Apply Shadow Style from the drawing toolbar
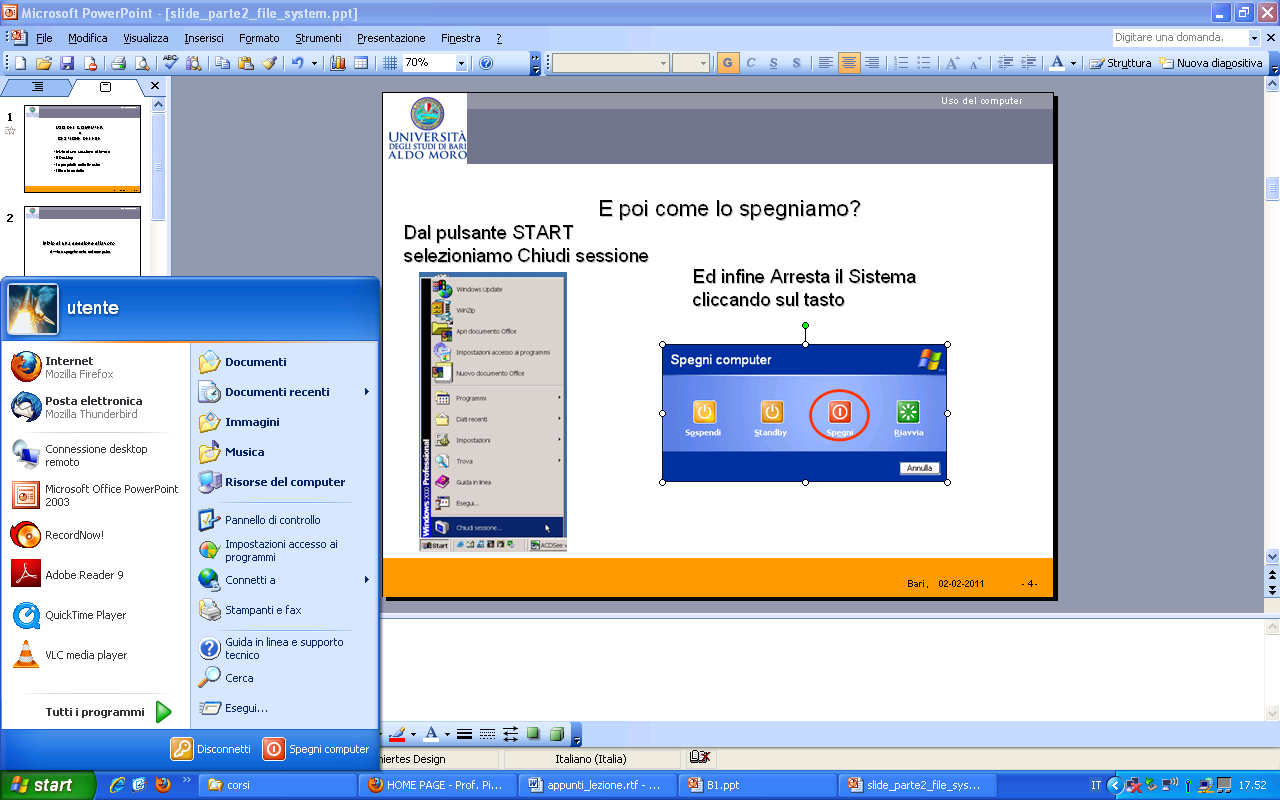The image size is (1280, 800). (534, 734)
